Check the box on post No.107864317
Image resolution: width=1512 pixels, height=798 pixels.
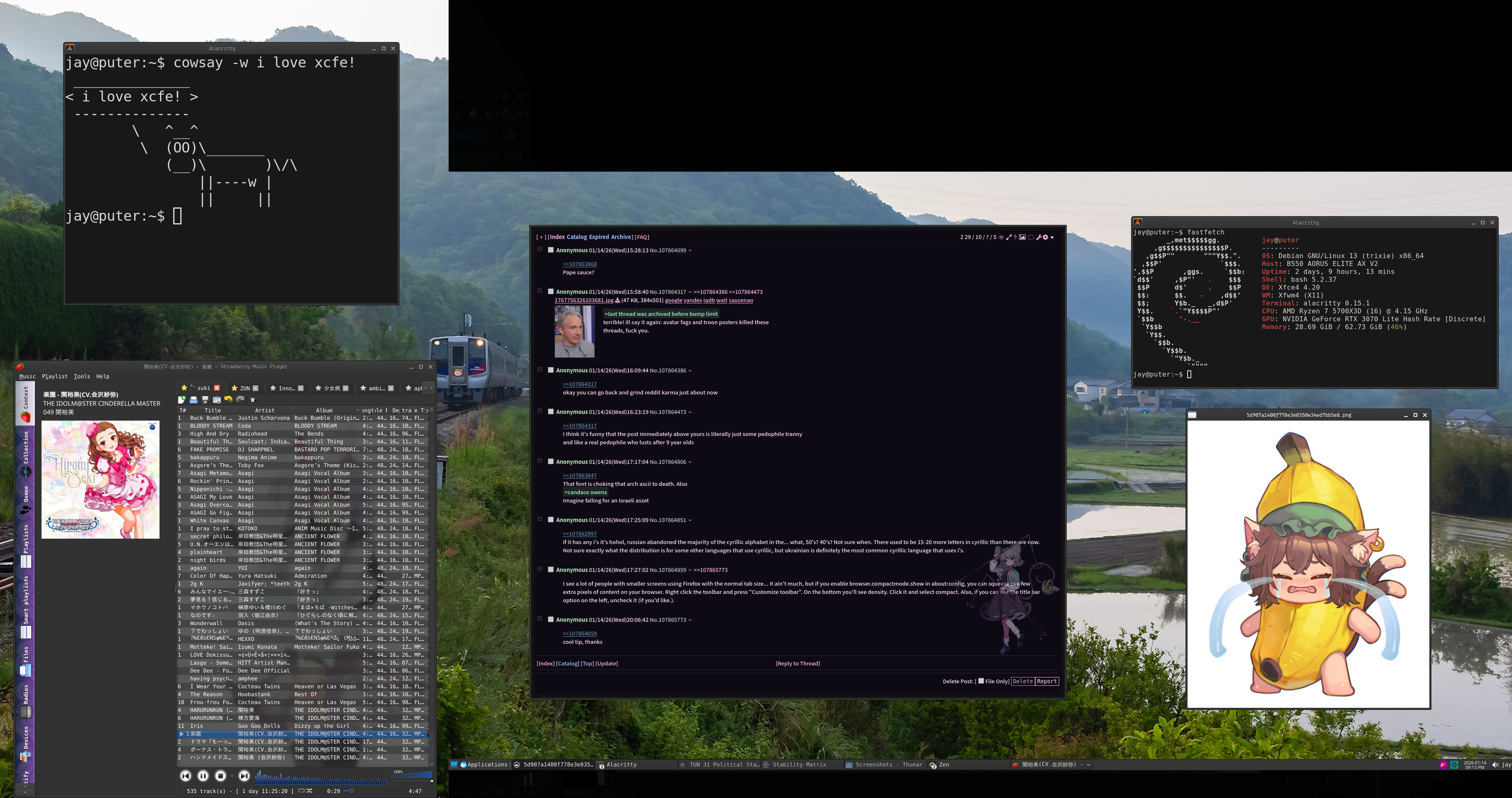coord(550,291)
